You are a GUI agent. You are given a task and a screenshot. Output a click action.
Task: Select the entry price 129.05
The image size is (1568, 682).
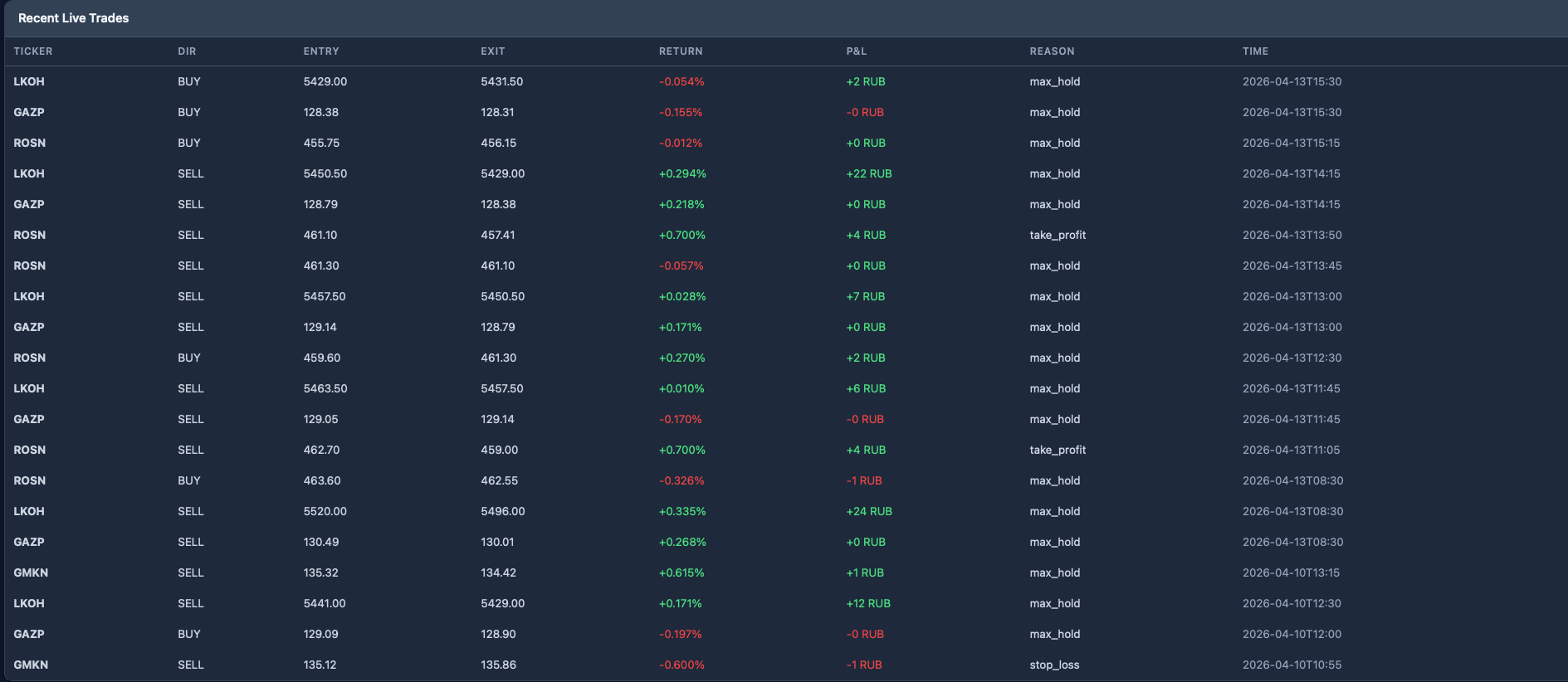(321, 420)
